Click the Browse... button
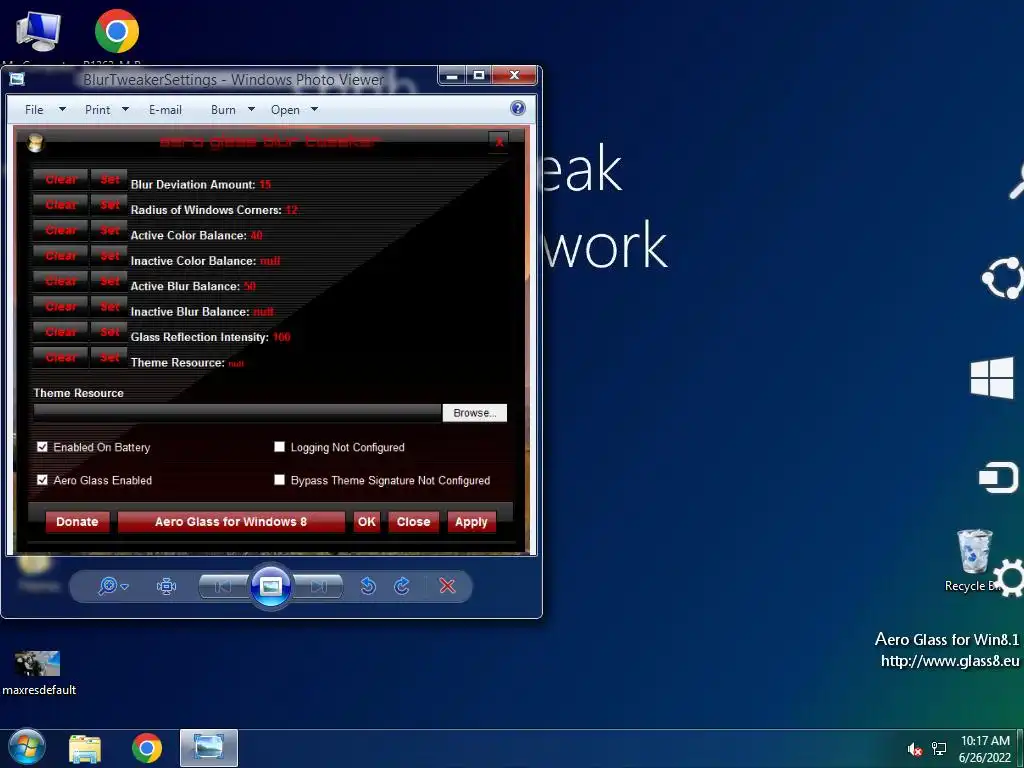The image size is (1024, 768). point(475,413)
